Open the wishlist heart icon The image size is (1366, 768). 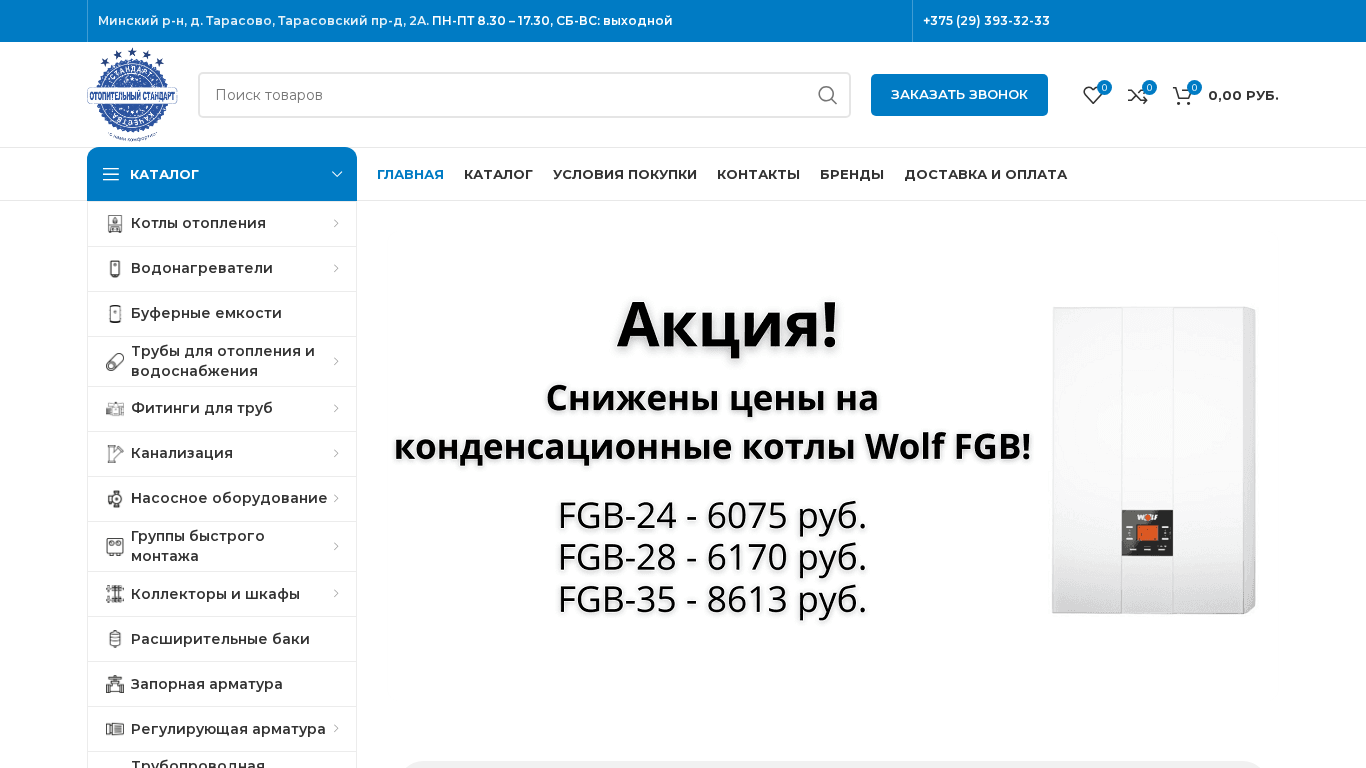[1093, 95]
